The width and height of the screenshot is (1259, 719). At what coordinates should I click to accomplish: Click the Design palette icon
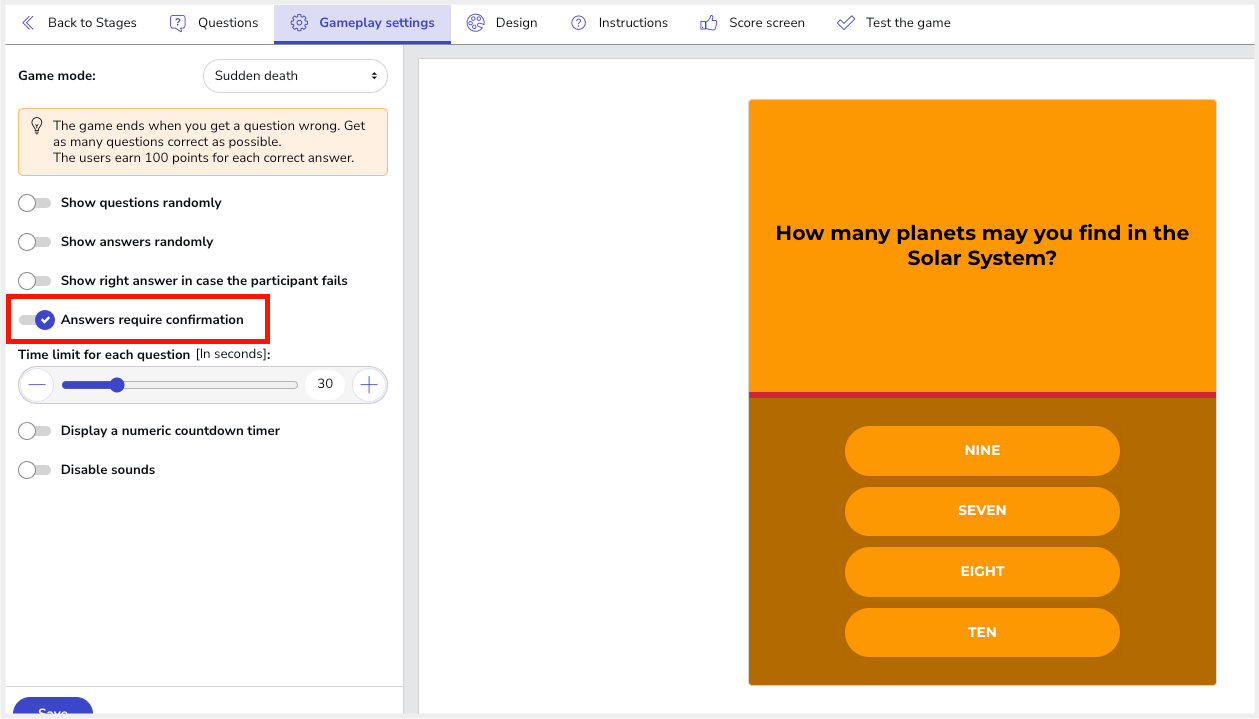[x=476, y=23]
